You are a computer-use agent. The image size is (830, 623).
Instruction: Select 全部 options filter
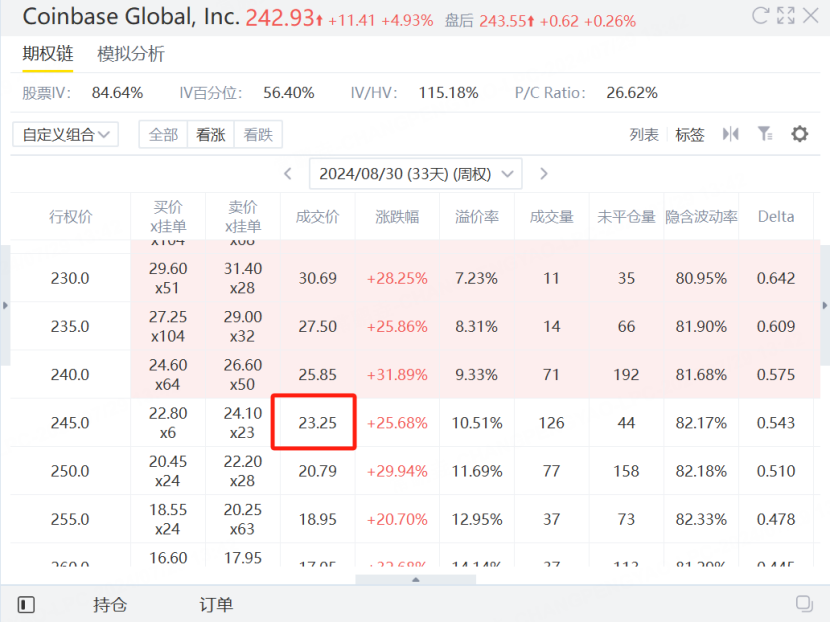point(163,134)
